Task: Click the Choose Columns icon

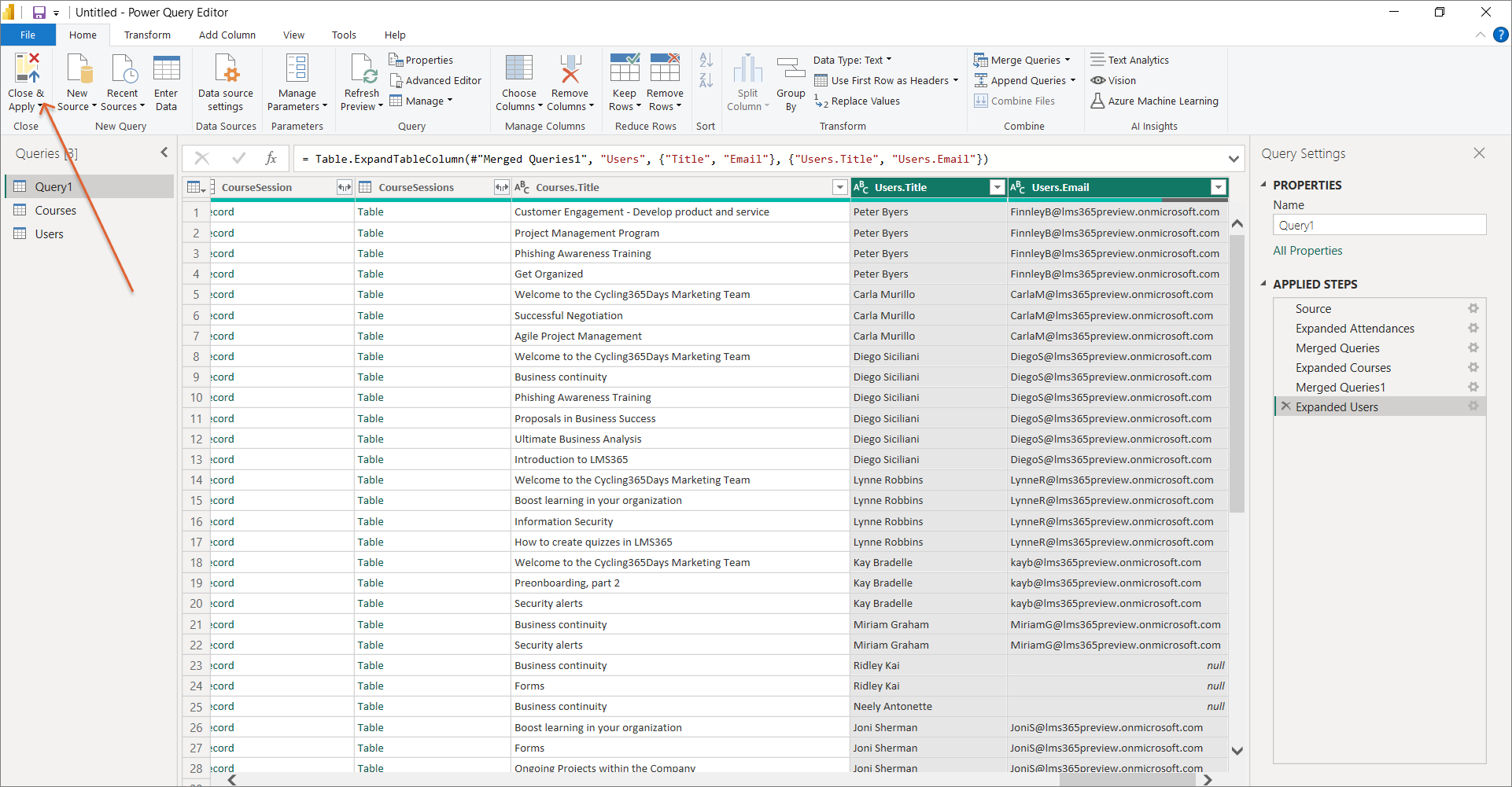Action: (518, 69)
